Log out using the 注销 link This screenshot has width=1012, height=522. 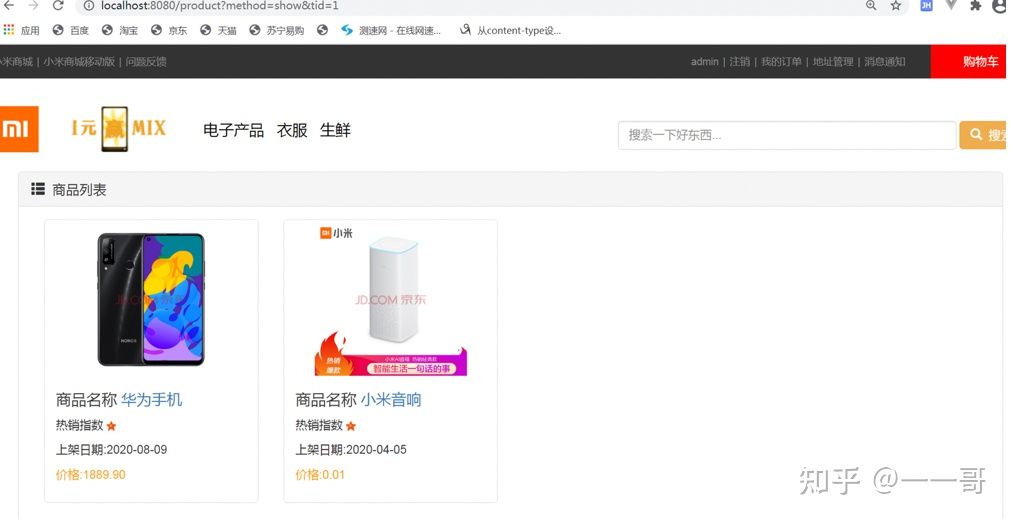[x=740, y=62]
